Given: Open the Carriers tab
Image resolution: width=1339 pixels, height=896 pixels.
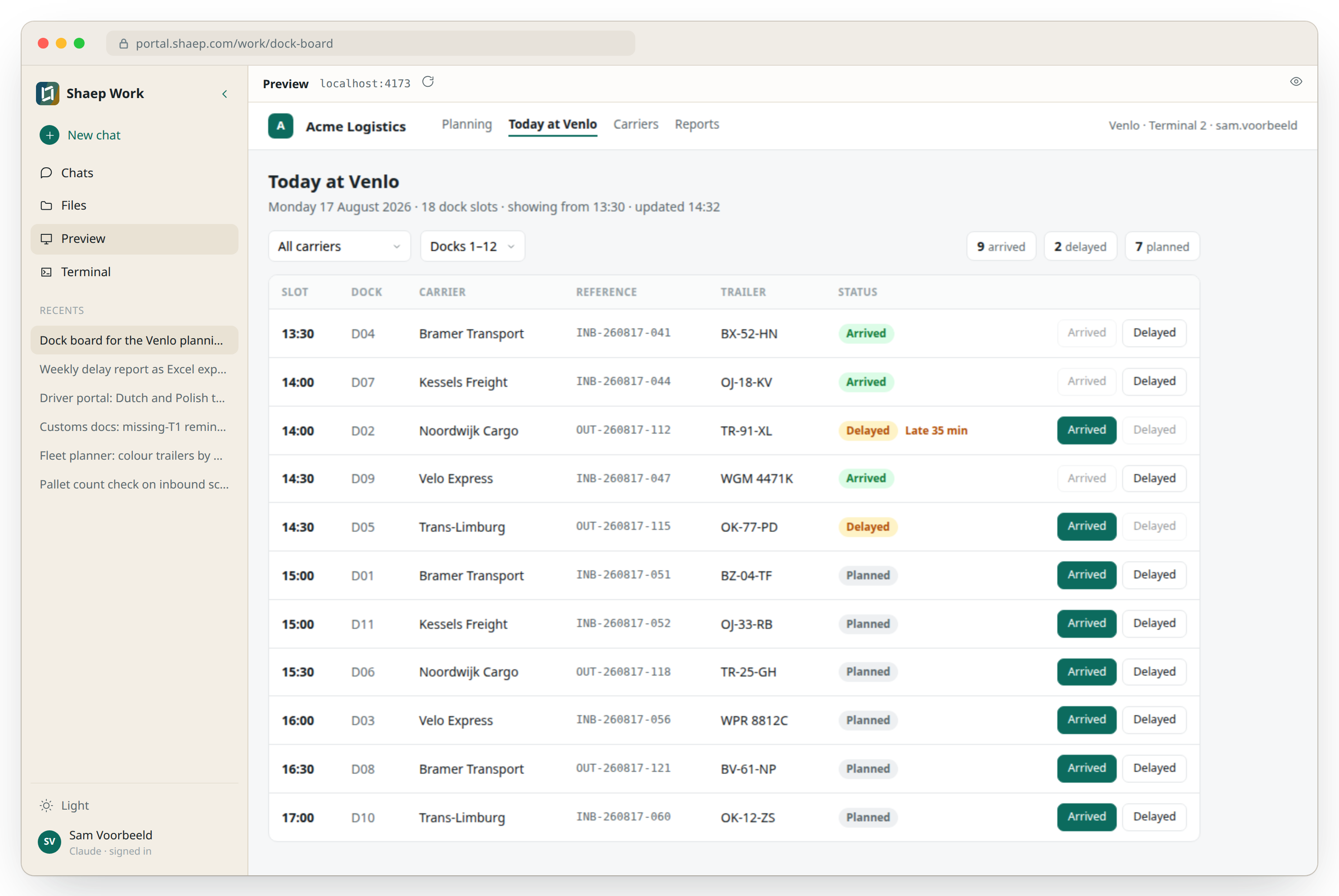Looking at the screenshot, I should click(635, 124).
